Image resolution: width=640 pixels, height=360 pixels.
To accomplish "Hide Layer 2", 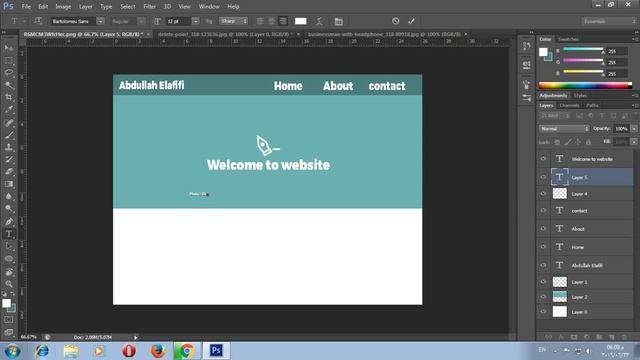I will pyautogui.click(x=543, y=297).
